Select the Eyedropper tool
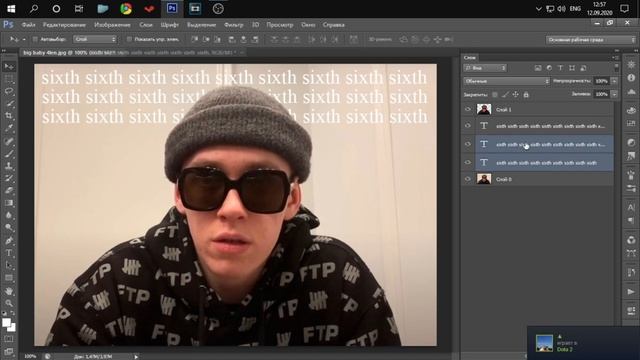Screen dimensions: 640x360 (x=9, y=128)
